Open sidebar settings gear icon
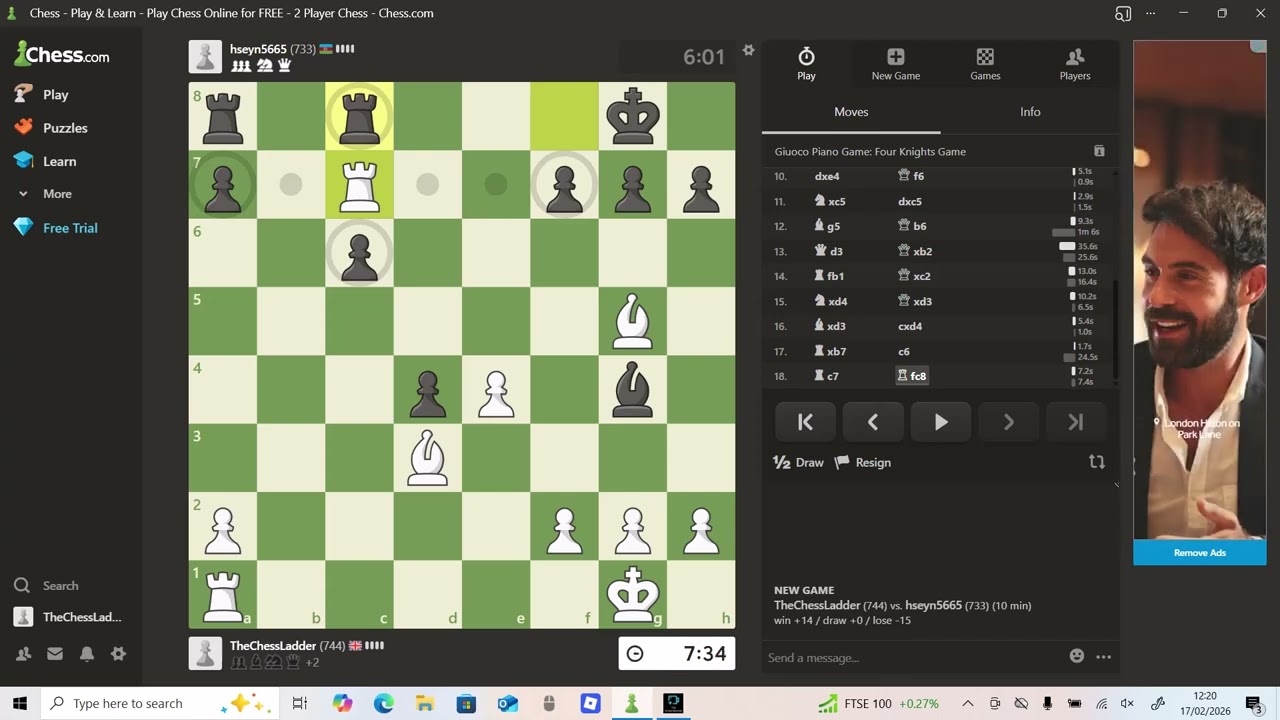The image size is (1280, 720). pyautogui.click(x=118, y=654)
